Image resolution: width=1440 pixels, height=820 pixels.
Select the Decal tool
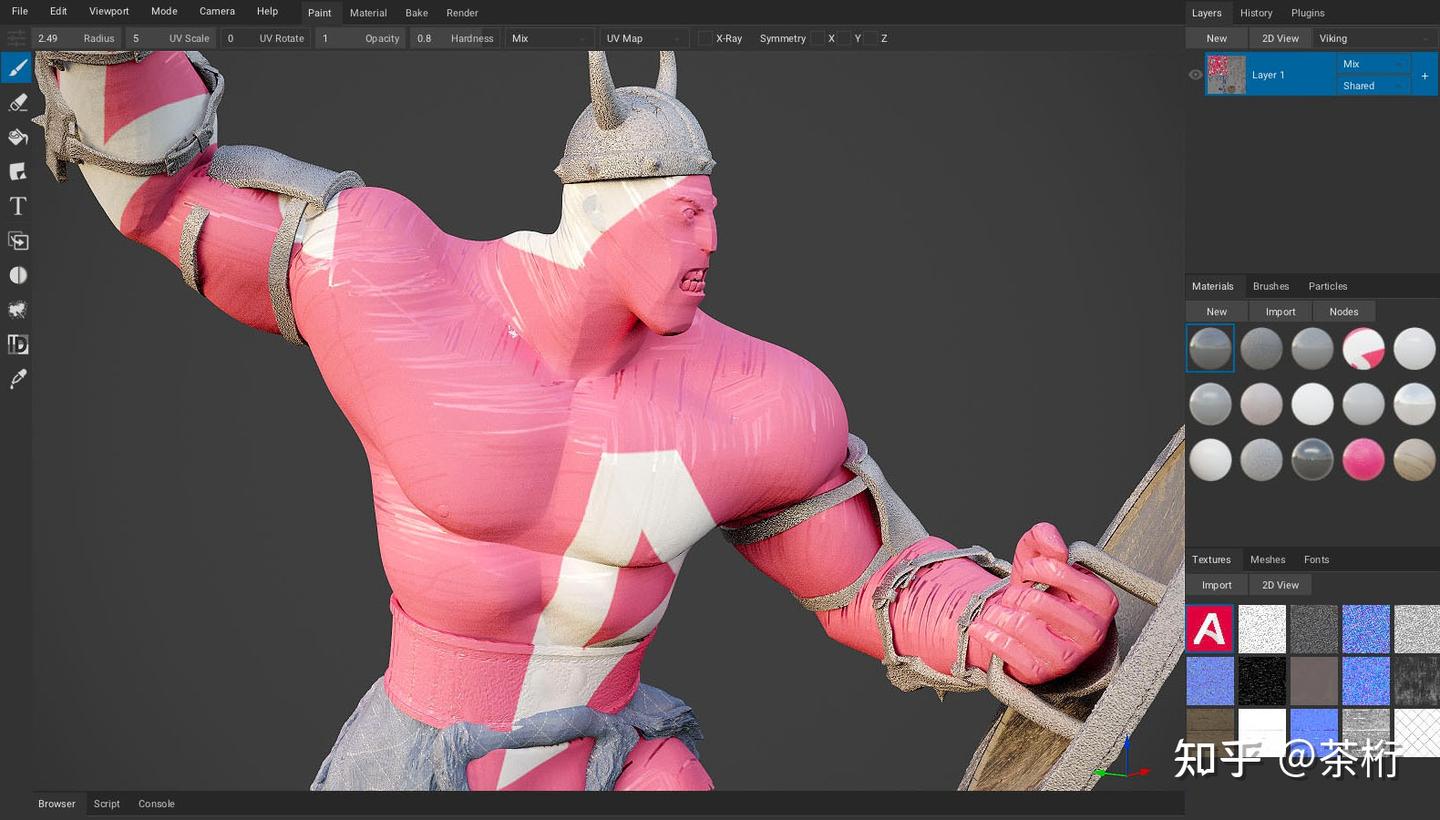pos(15,171)
